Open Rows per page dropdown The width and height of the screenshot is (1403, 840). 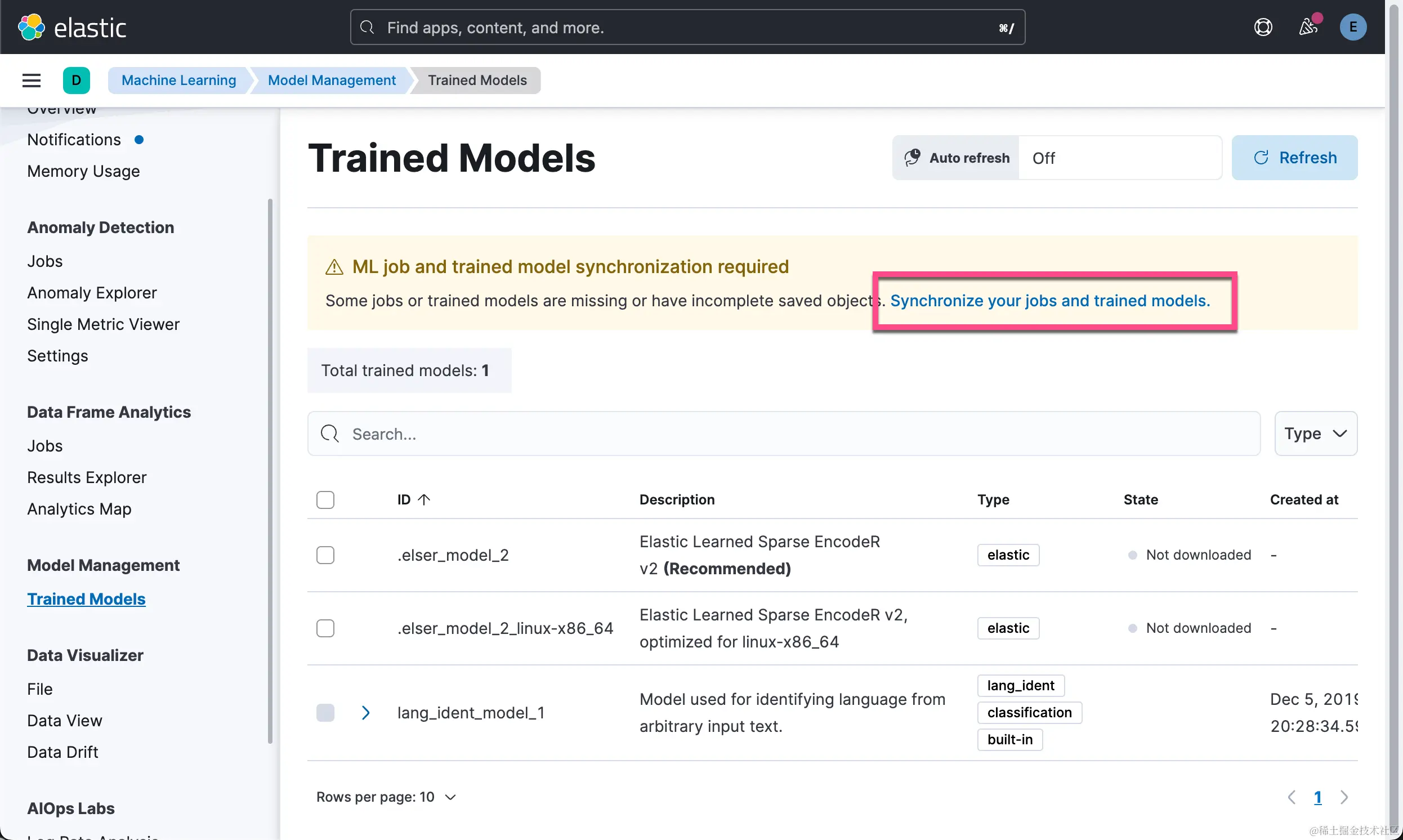pos(386,797)
